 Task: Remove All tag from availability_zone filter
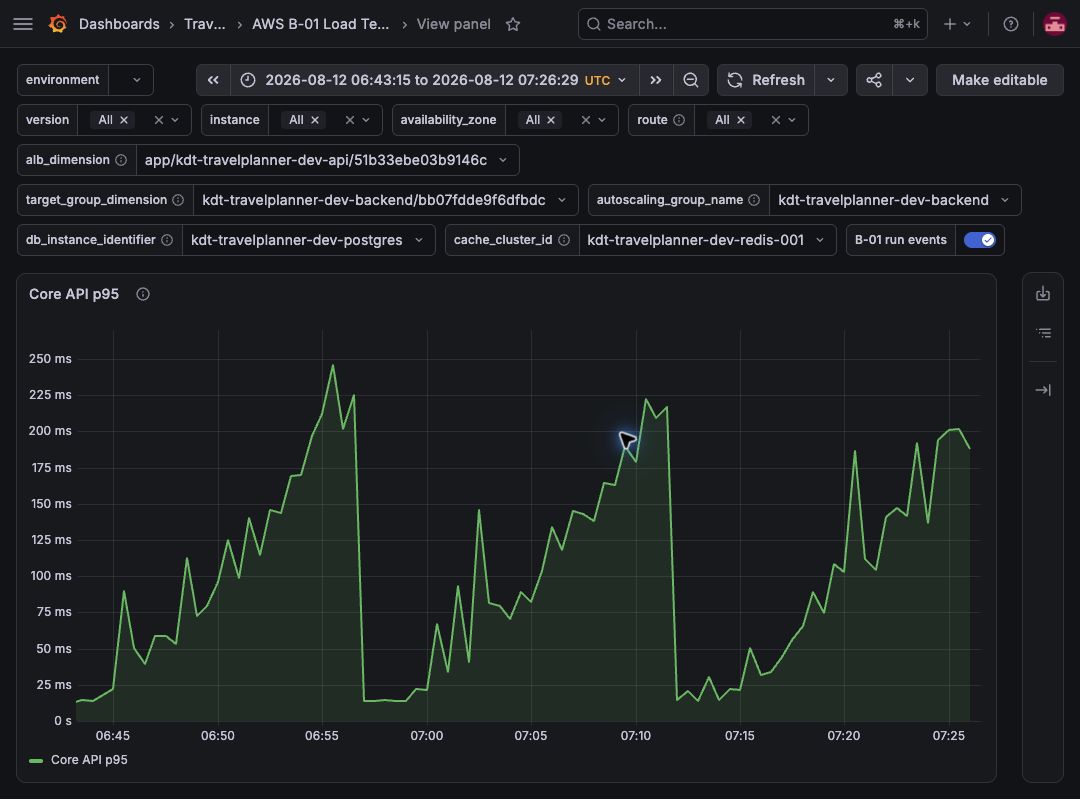(x=551, y=120)
